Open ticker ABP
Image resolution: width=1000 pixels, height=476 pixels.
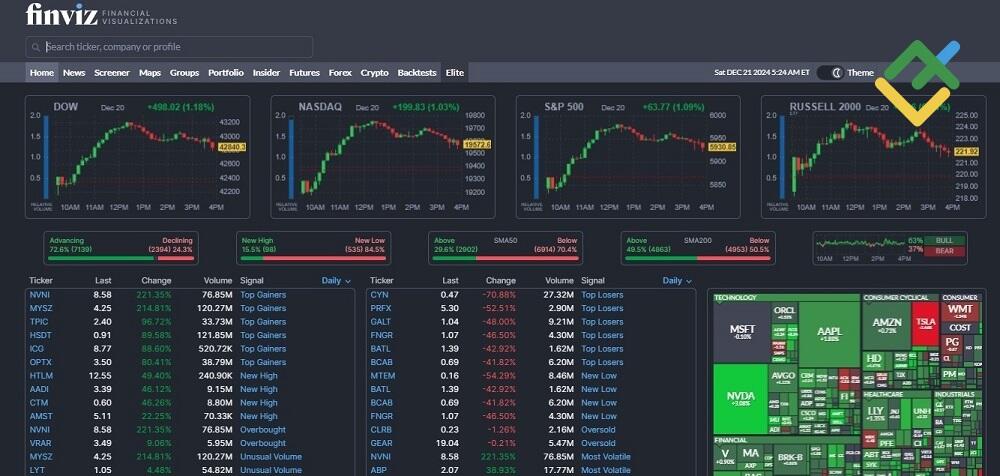coord(379,470)
